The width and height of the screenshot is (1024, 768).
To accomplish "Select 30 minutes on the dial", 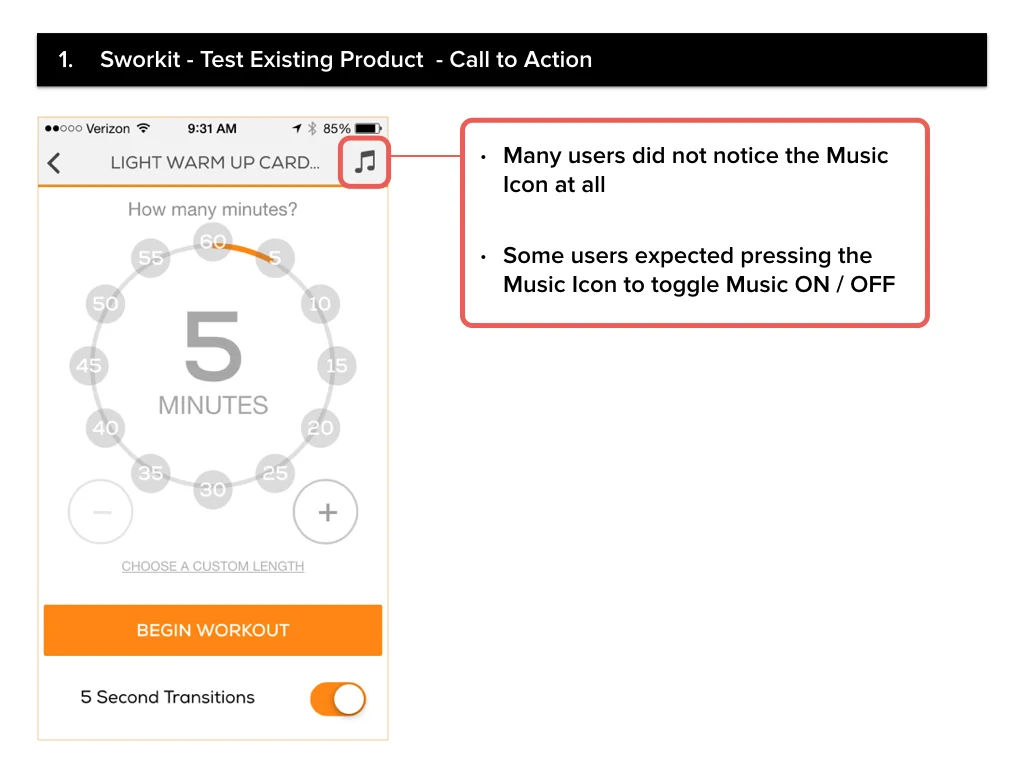I will pos(213,489).
